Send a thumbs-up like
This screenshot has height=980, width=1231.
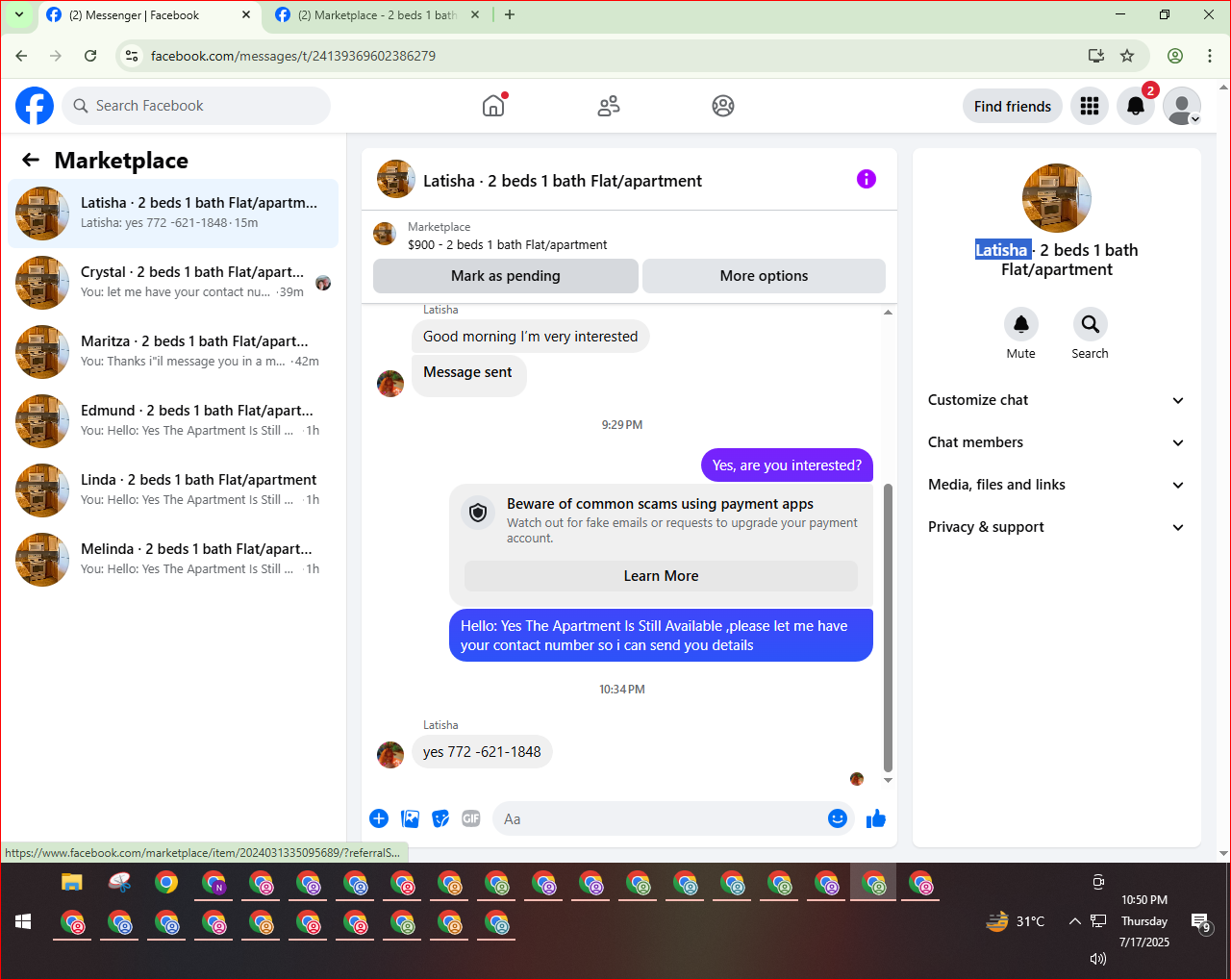tap(876, 818)
